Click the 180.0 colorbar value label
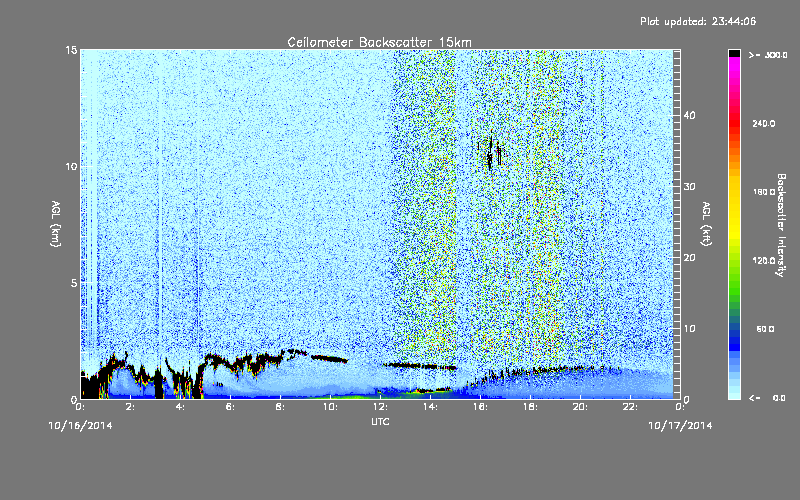Screen dimensions: 800x500 pos(764,192)
